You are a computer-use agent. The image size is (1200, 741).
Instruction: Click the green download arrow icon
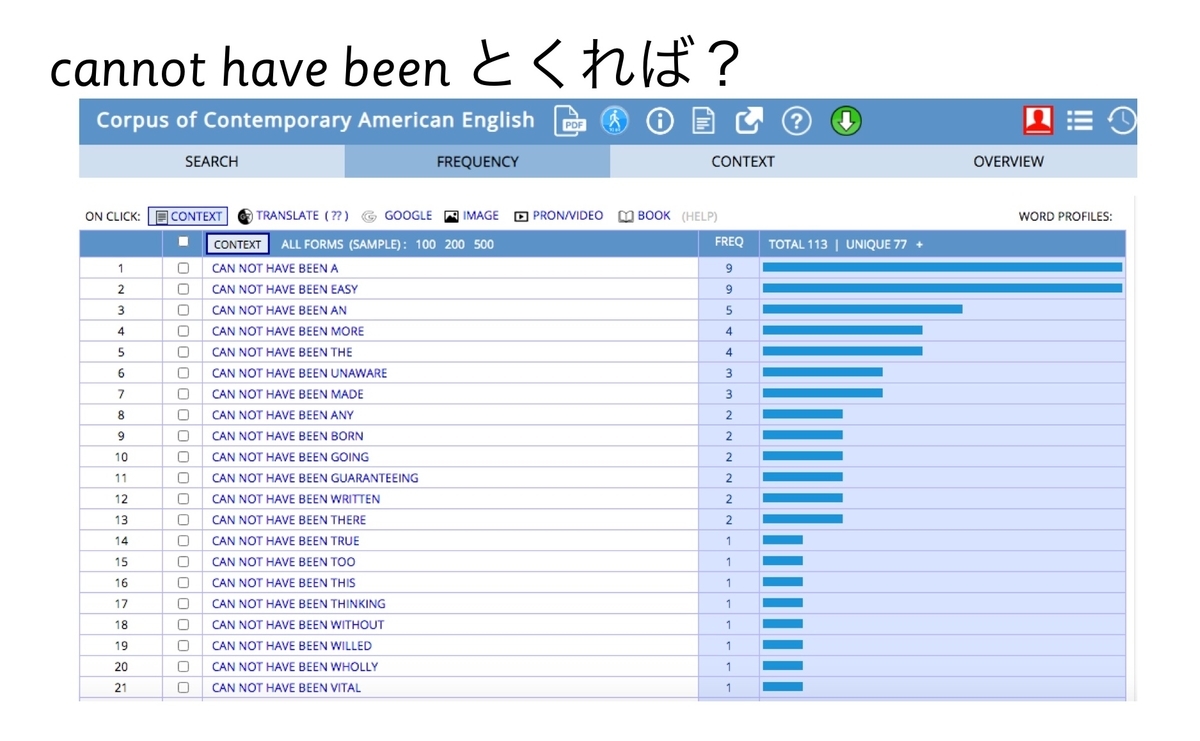click(846, 121)
